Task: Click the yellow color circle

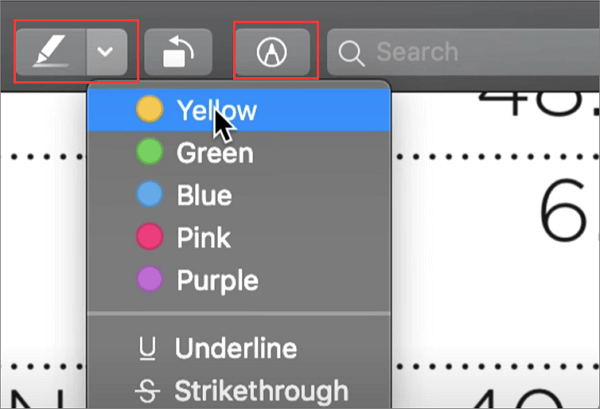Action: click(149, 111)
